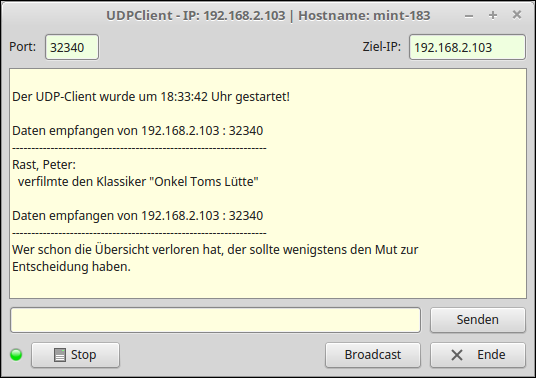
Task: Click the "Wer schon die Übersicht verloren" text line
Action: (215, 250)
